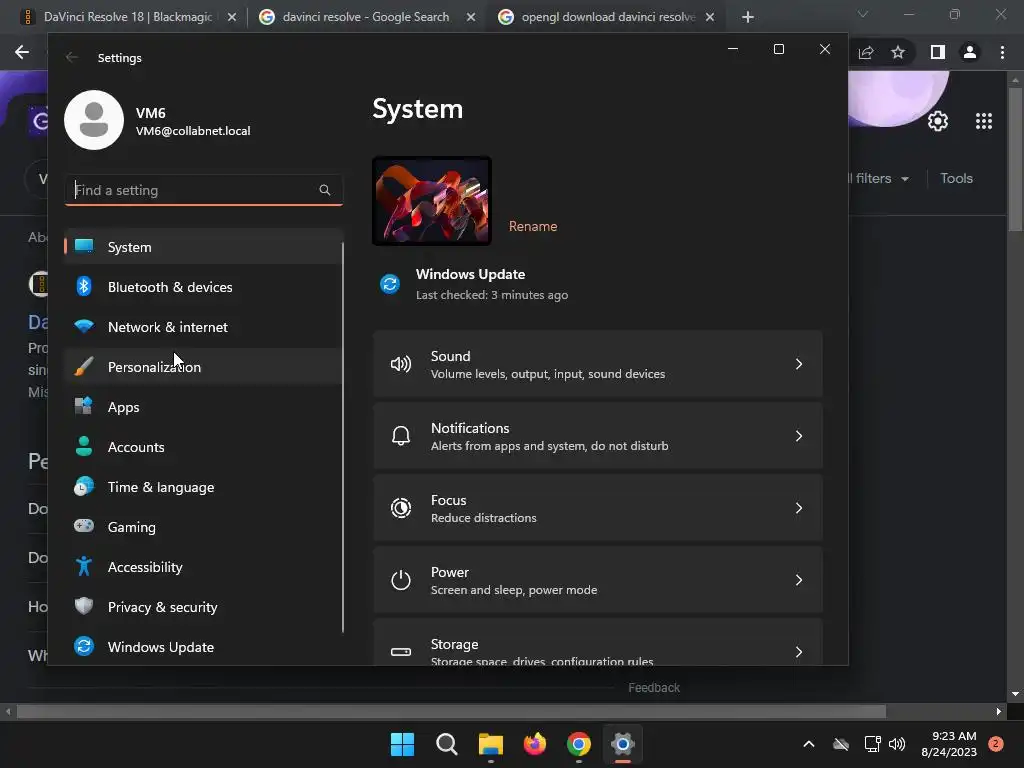Image resolution: width=1024 pixels, height=768 pixels.
Task: Click Chrome vertical scrollbar
Action: 1015,160
